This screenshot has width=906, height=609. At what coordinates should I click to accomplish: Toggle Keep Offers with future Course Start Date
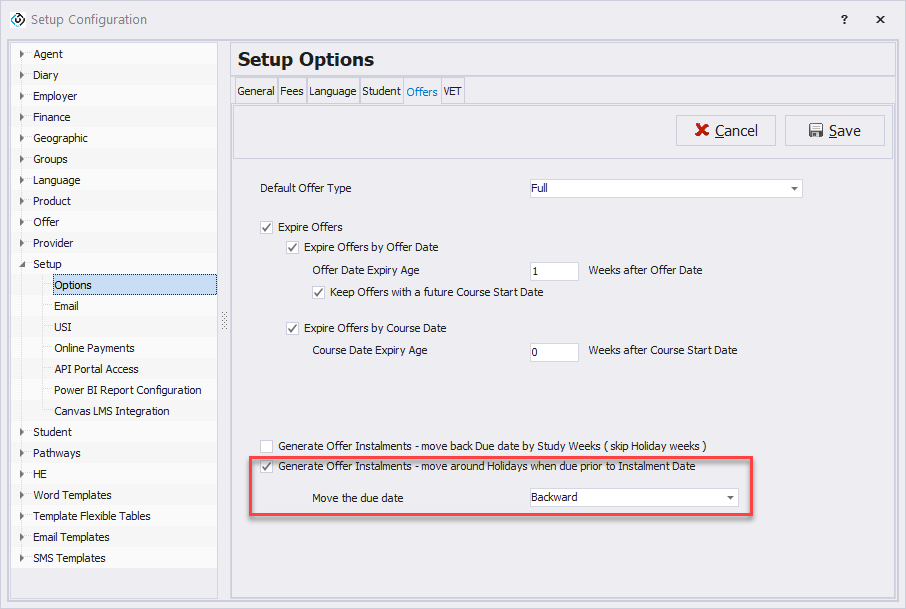(320, 292)
